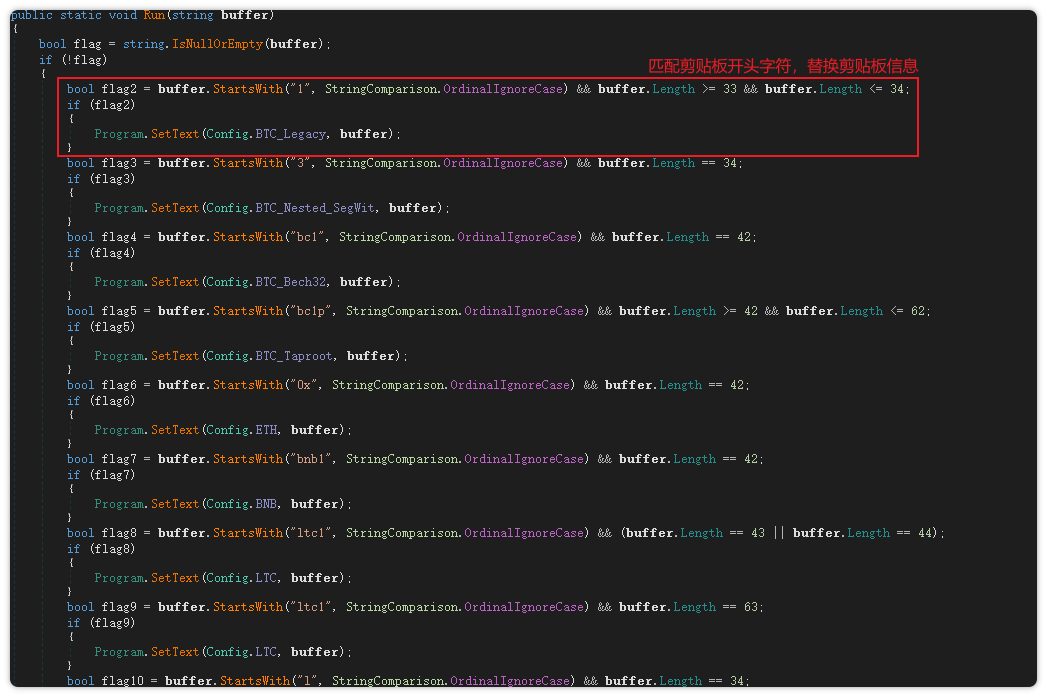Click the "0x" string literal
This screenshot has height=697, width=1047.
307,385
